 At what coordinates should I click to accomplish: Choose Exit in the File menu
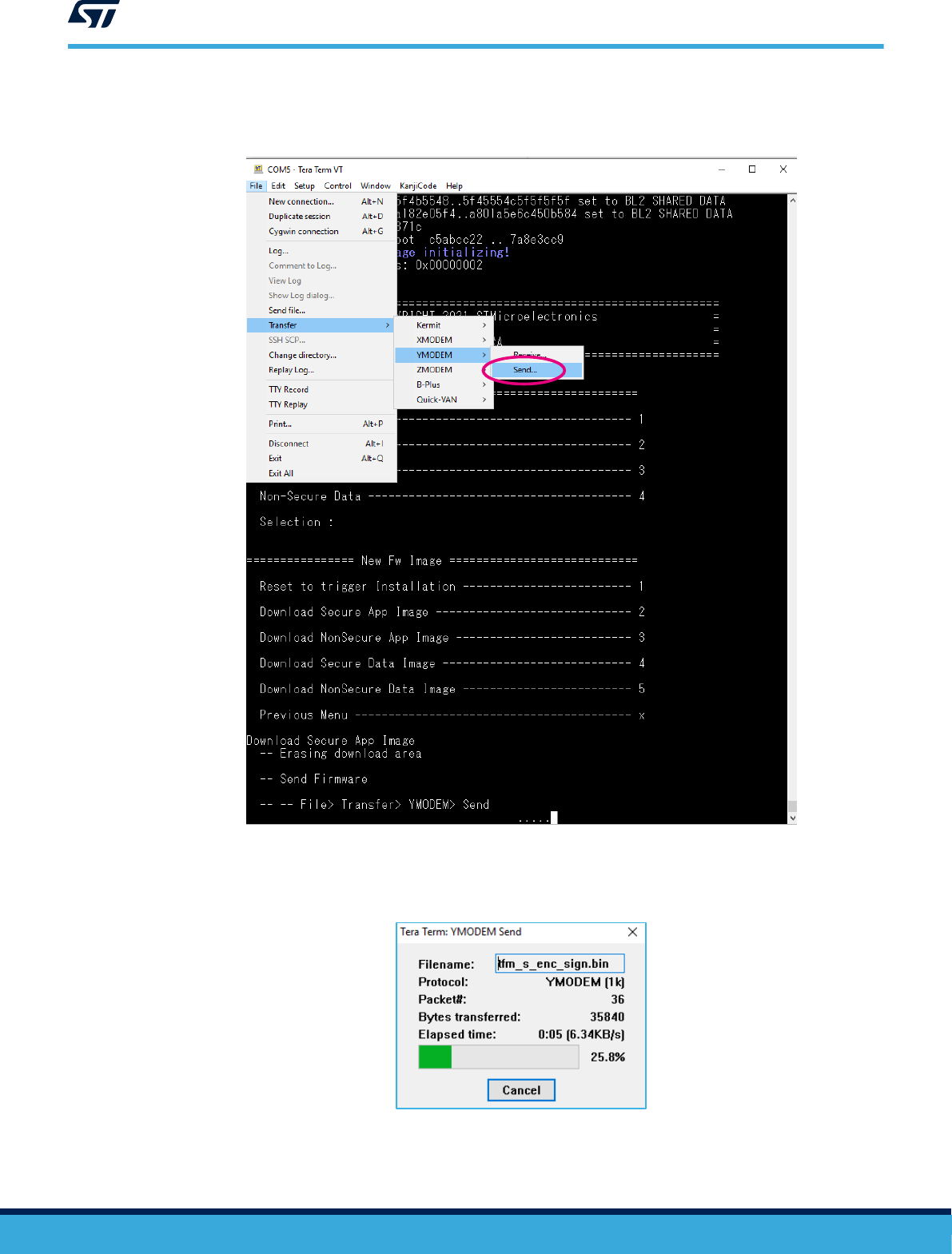[322, 459]
